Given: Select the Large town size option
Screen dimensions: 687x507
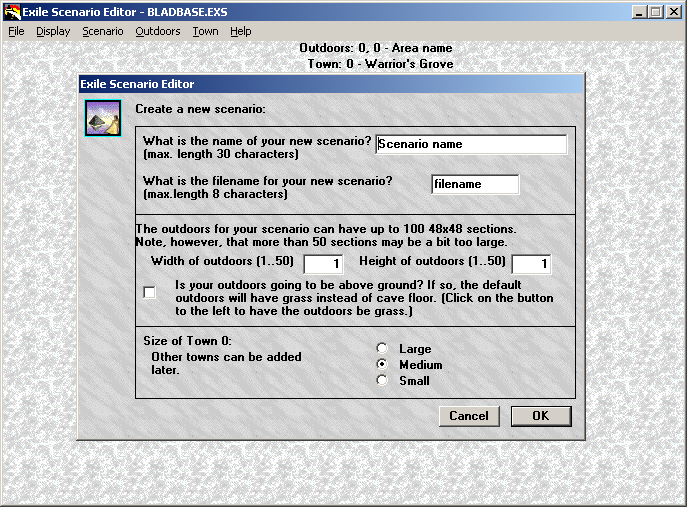Looking at the screenshot, I should [381, 349].
